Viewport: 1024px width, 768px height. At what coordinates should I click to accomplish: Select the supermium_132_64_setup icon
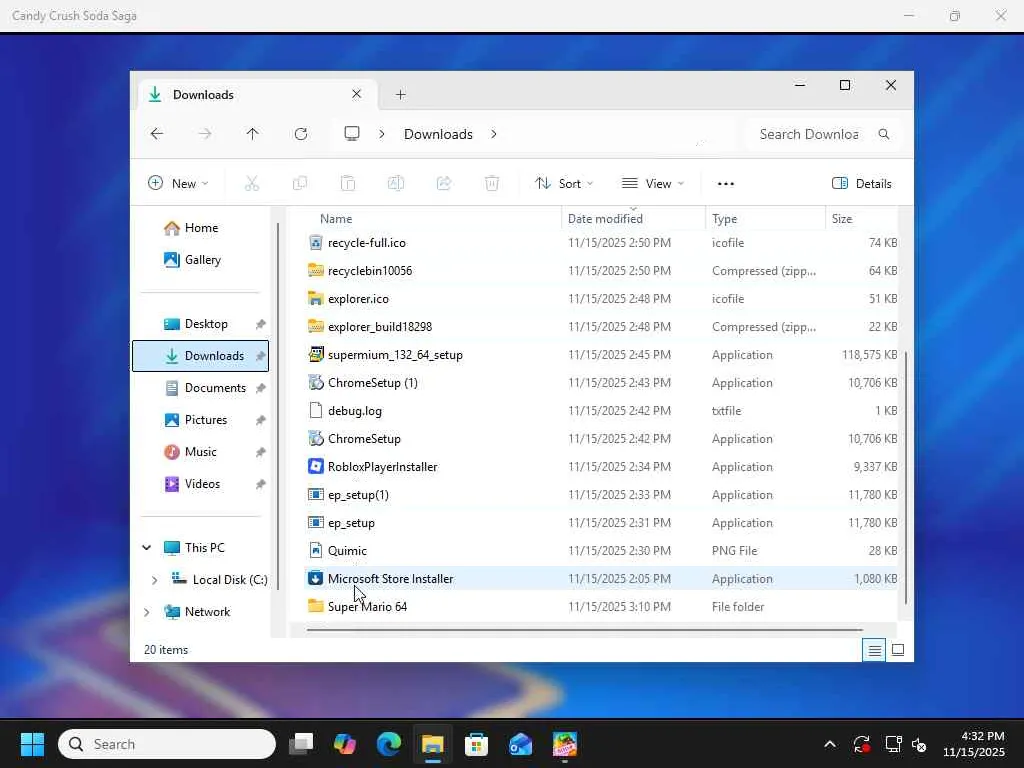click(x=315, y=355)
